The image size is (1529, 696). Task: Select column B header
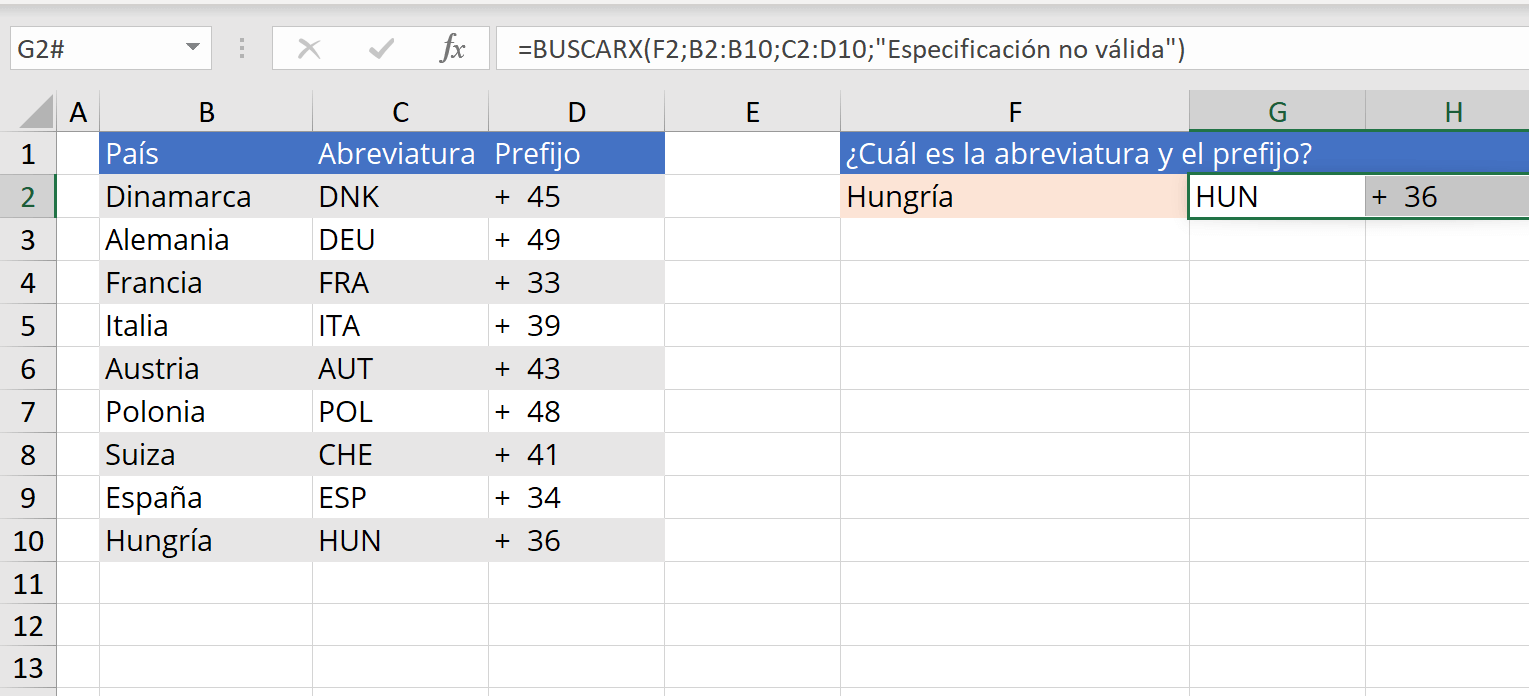point(206,112)
